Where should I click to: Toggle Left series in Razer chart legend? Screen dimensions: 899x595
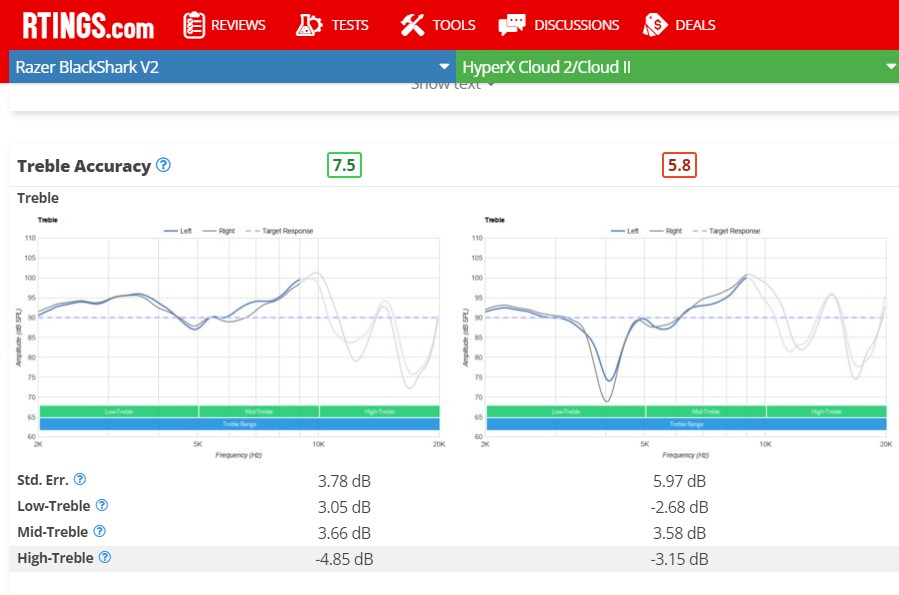pyautogui.click(x=178, y=231)
